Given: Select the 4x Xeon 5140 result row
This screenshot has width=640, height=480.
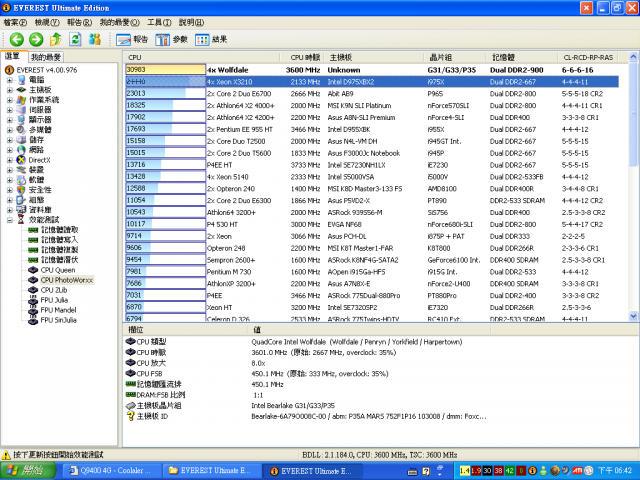Looking at the screenshot, I should 371,177.
